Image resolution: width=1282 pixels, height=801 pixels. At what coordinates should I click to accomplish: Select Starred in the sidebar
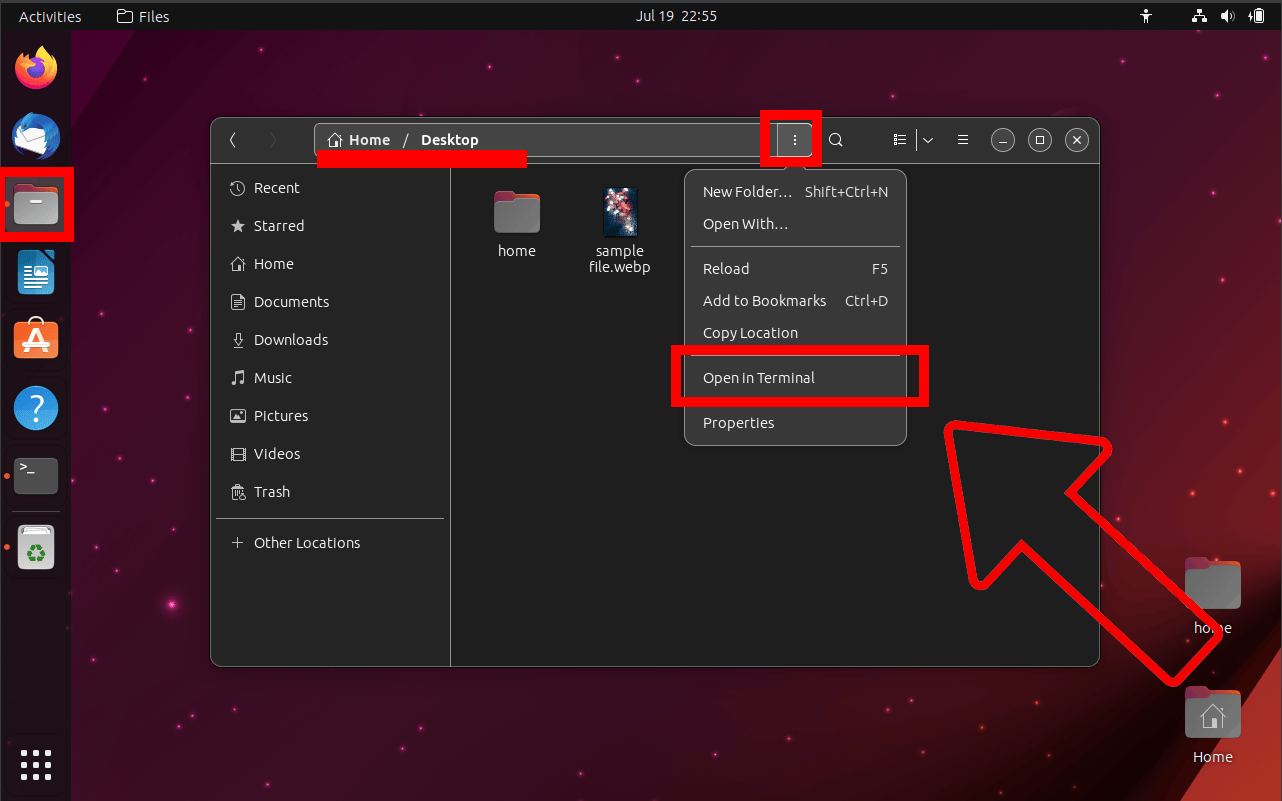tap(277, 226)
